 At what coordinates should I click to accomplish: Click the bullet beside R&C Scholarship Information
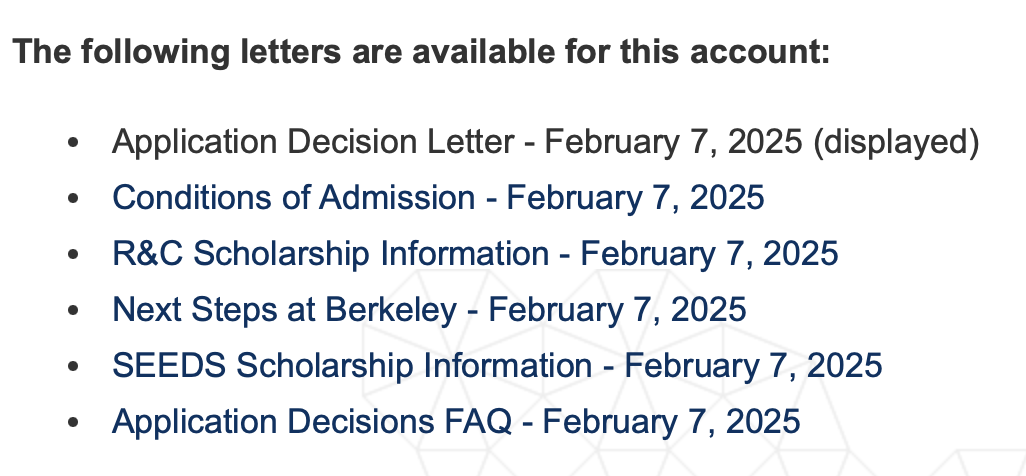(72, 256)
